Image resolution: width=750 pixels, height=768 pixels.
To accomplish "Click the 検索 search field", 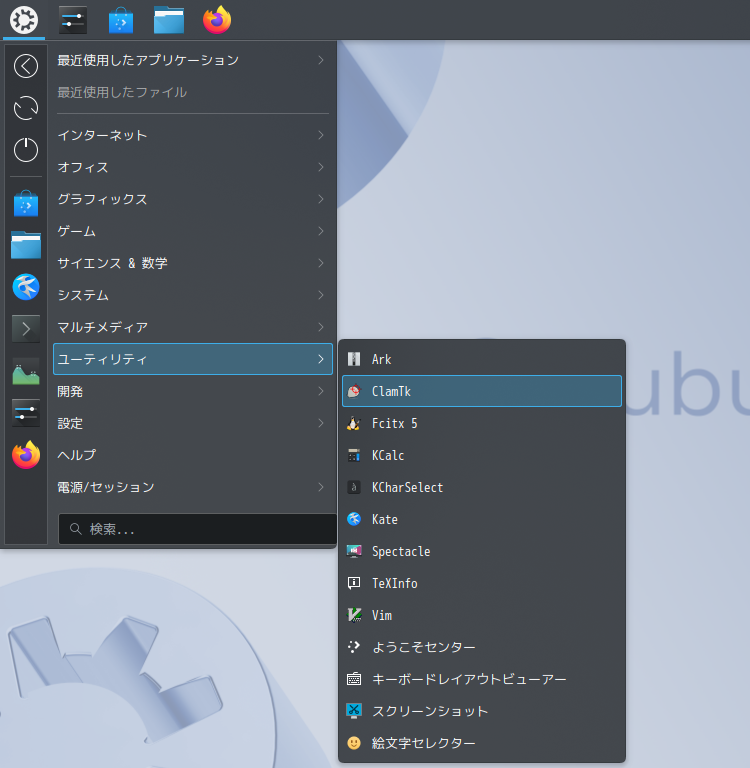I will coord(197,529).
